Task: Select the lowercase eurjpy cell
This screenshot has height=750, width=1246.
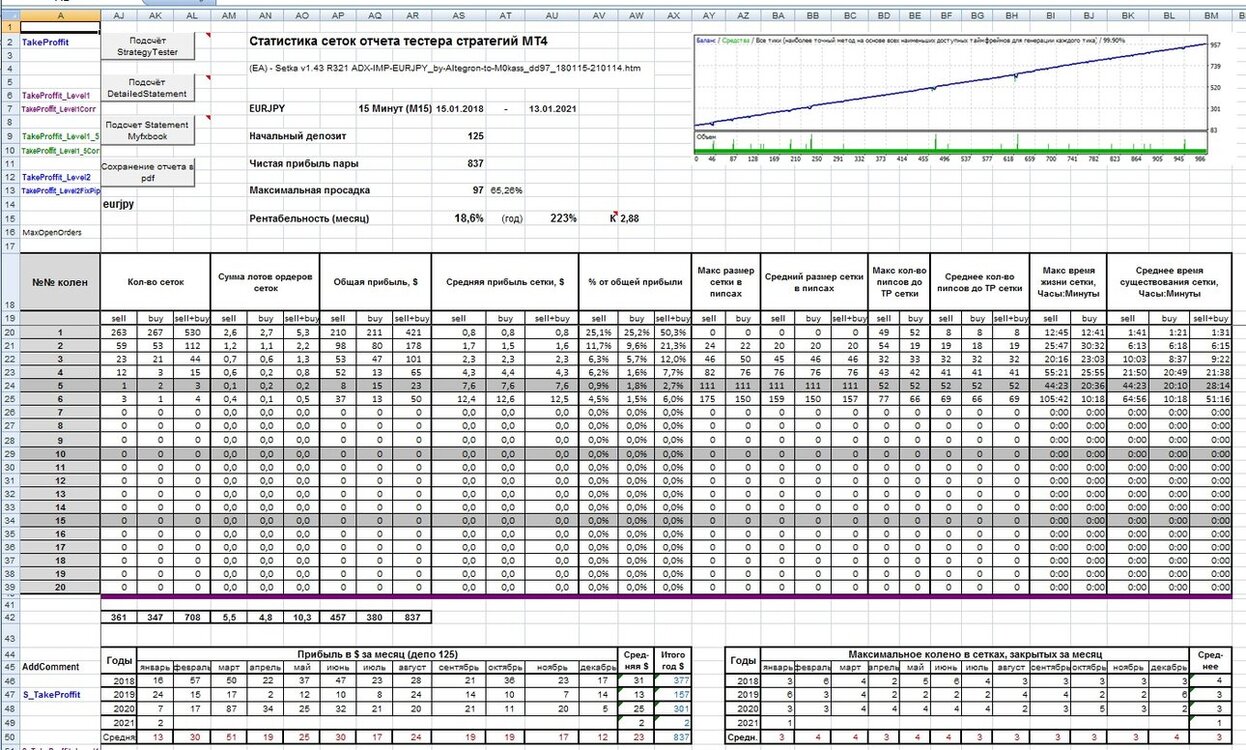Action: tap(119, 203)
